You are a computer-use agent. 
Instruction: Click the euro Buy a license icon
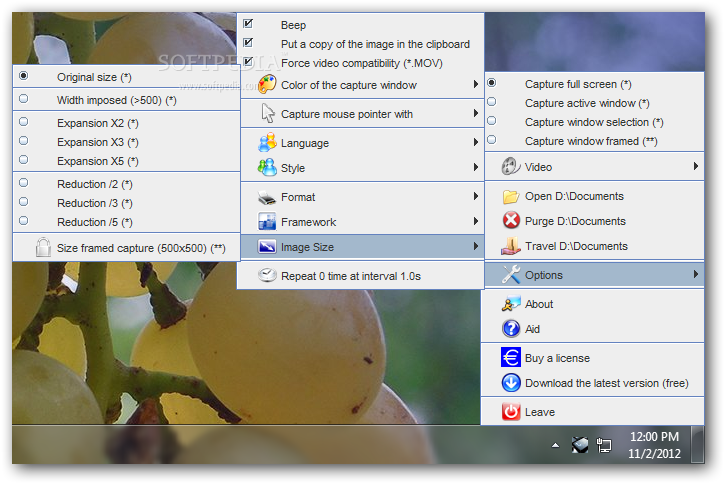tap(511, 357)
